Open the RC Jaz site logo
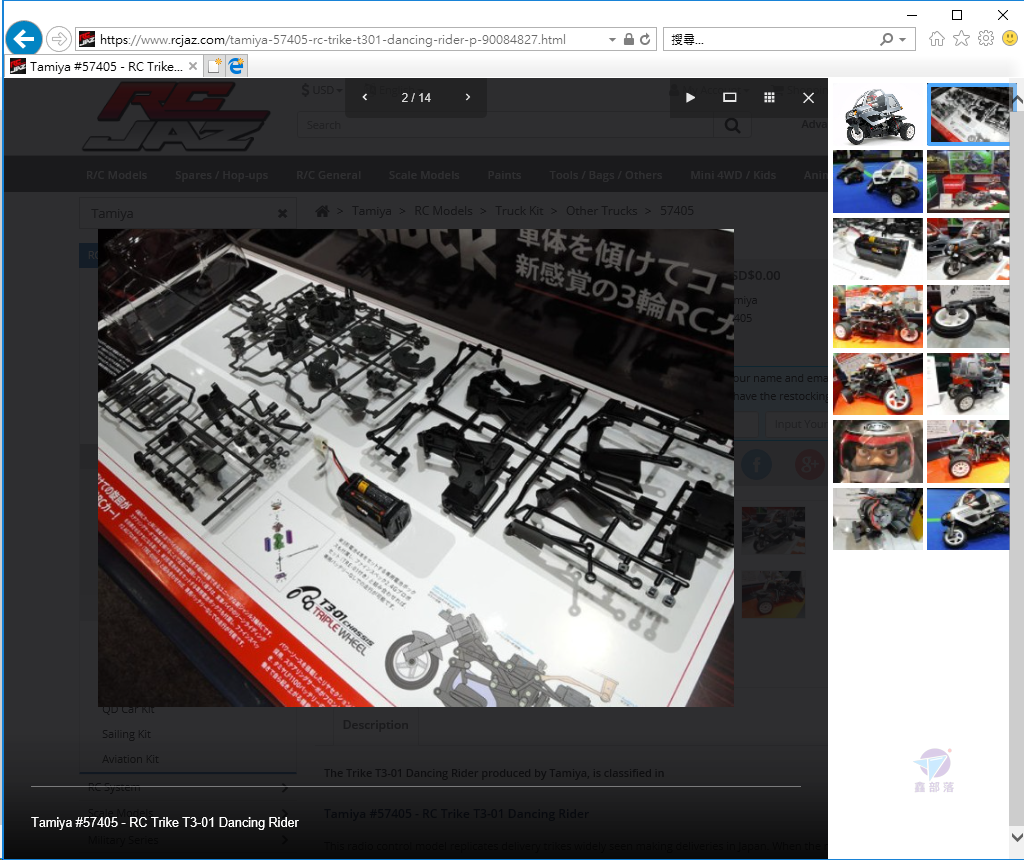Screen dimensions: 1024x860 (x=175, y=116)
